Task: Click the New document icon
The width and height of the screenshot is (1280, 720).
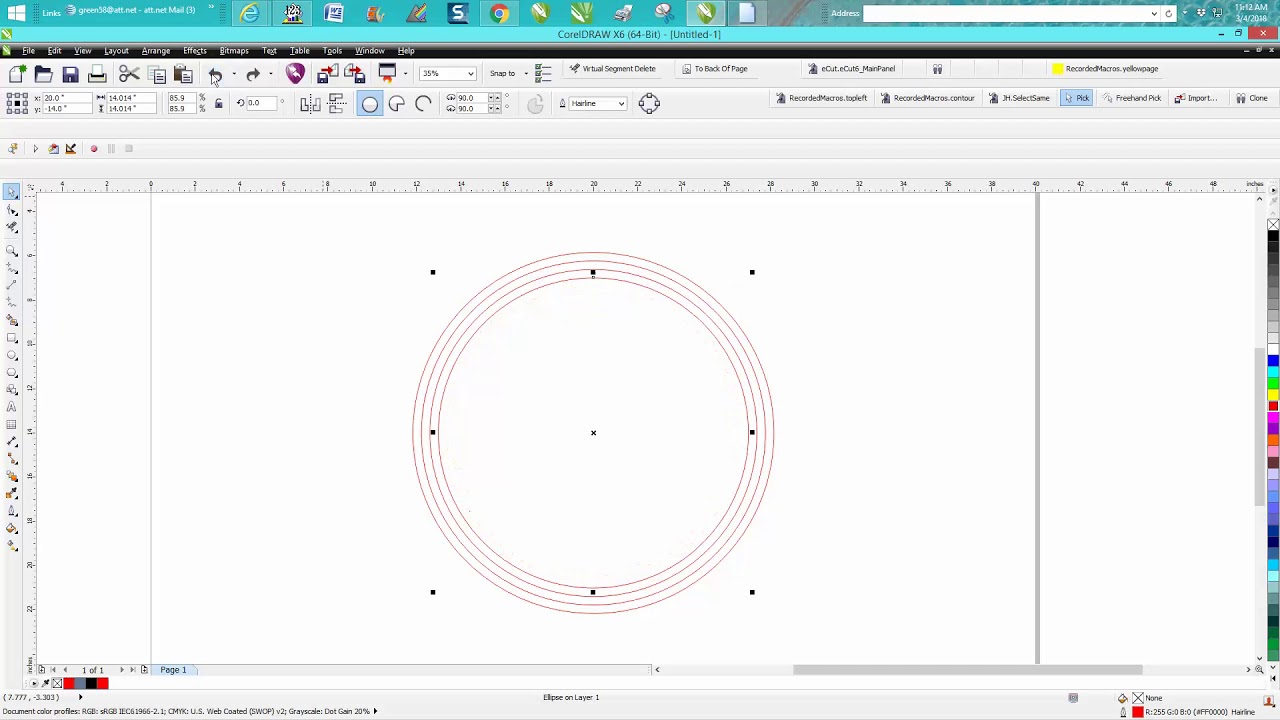Action: [17, 74]
